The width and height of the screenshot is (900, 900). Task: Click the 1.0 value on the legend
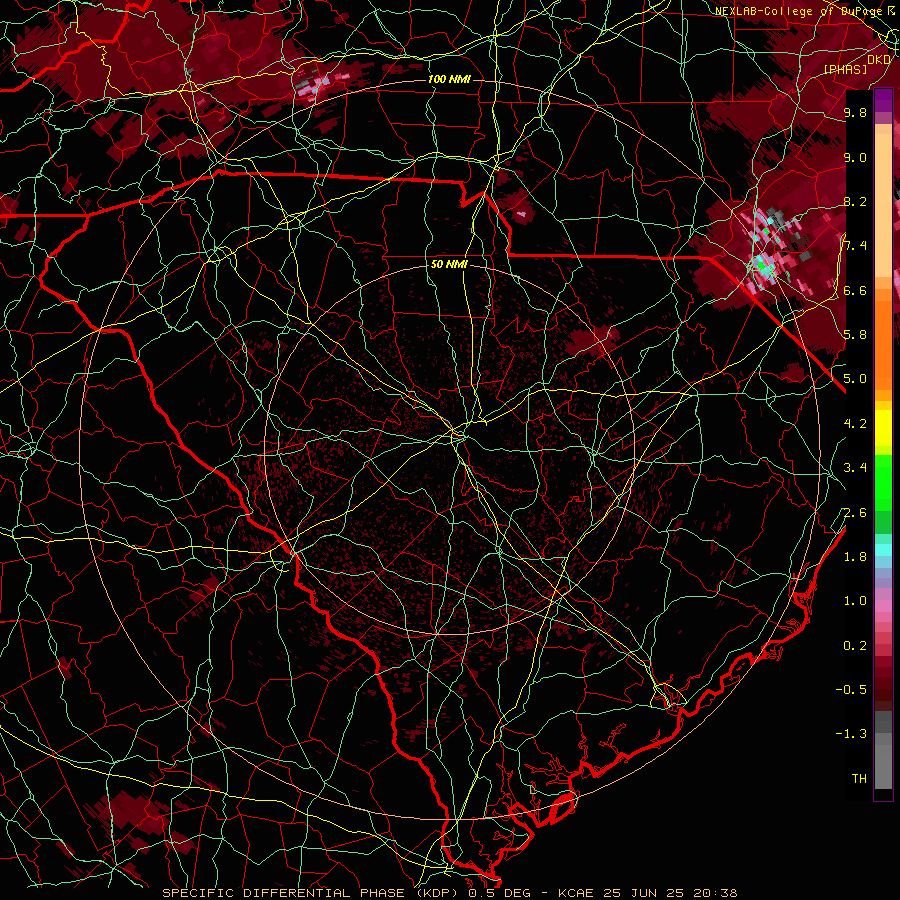855,601
